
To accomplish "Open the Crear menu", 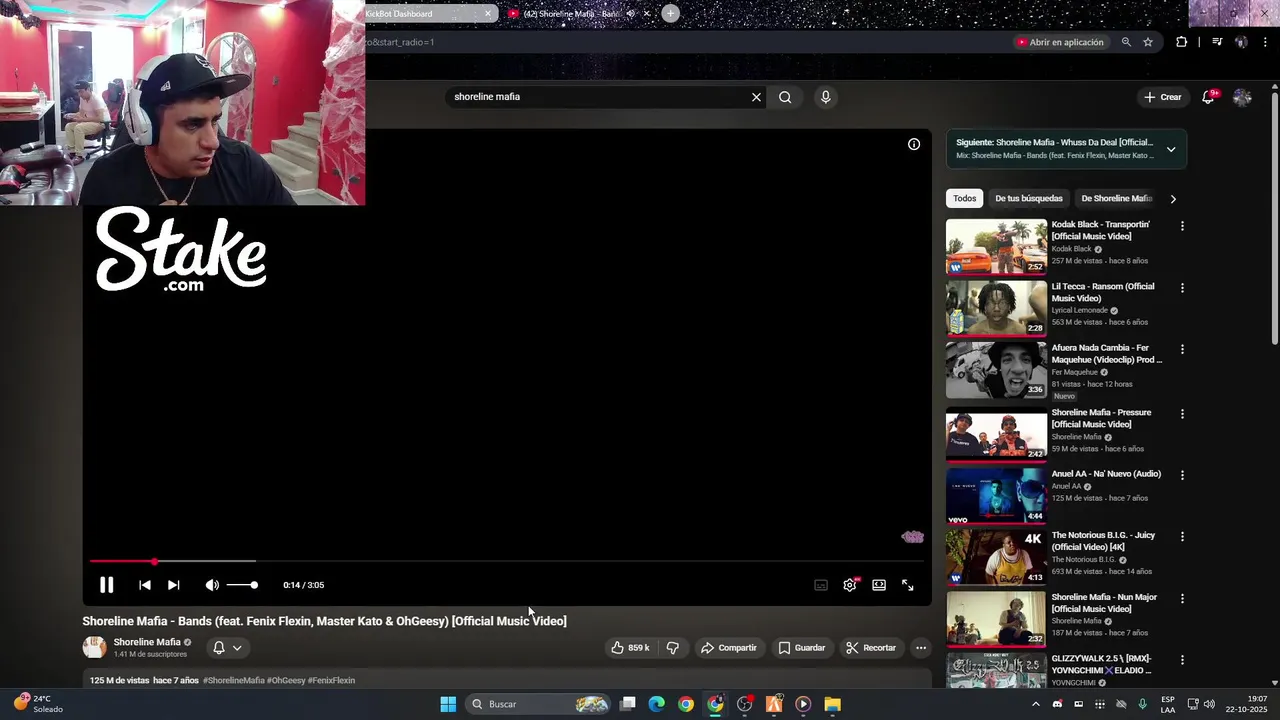I will click(1163, 97).
